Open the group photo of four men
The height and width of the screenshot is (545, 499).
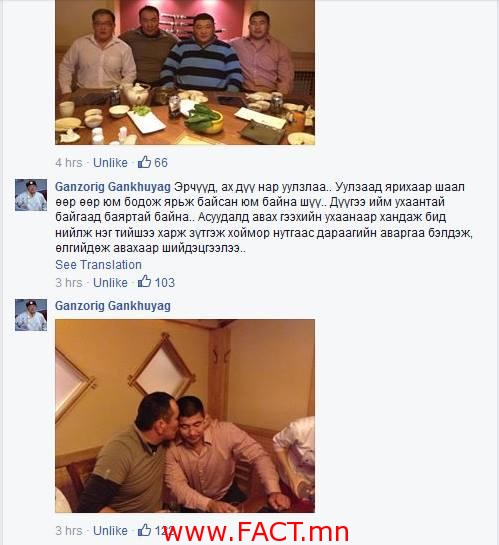click(185, 72)
